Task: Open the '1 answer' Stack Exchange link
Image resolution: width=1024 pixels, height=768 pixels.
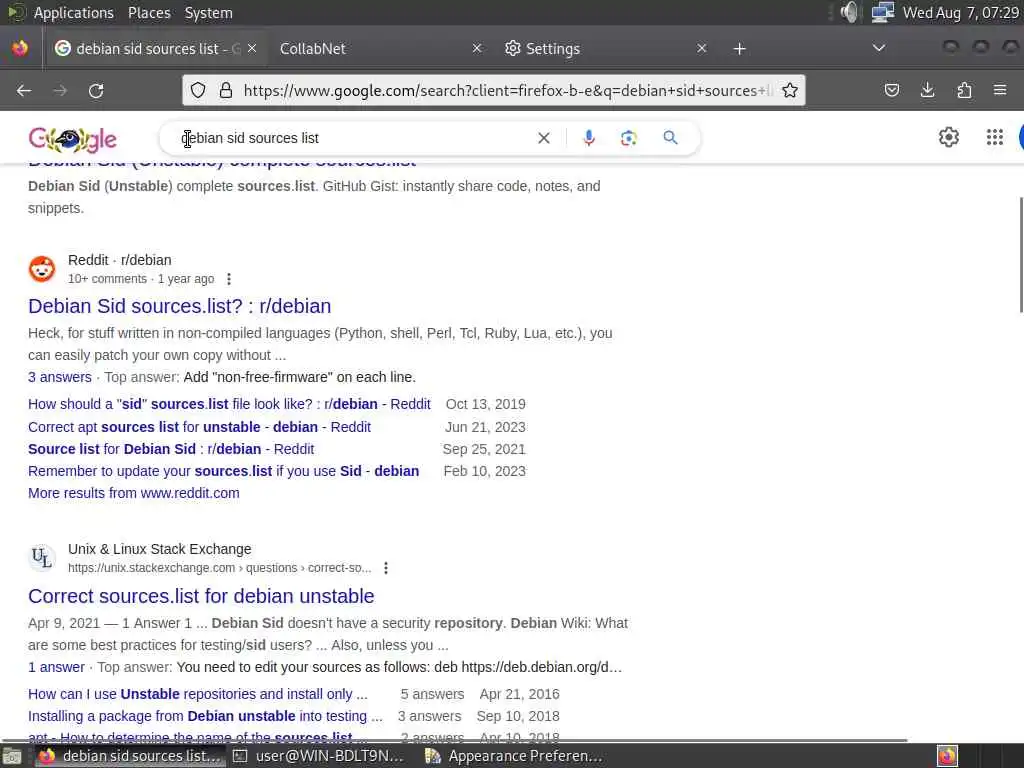Action: 56,667
